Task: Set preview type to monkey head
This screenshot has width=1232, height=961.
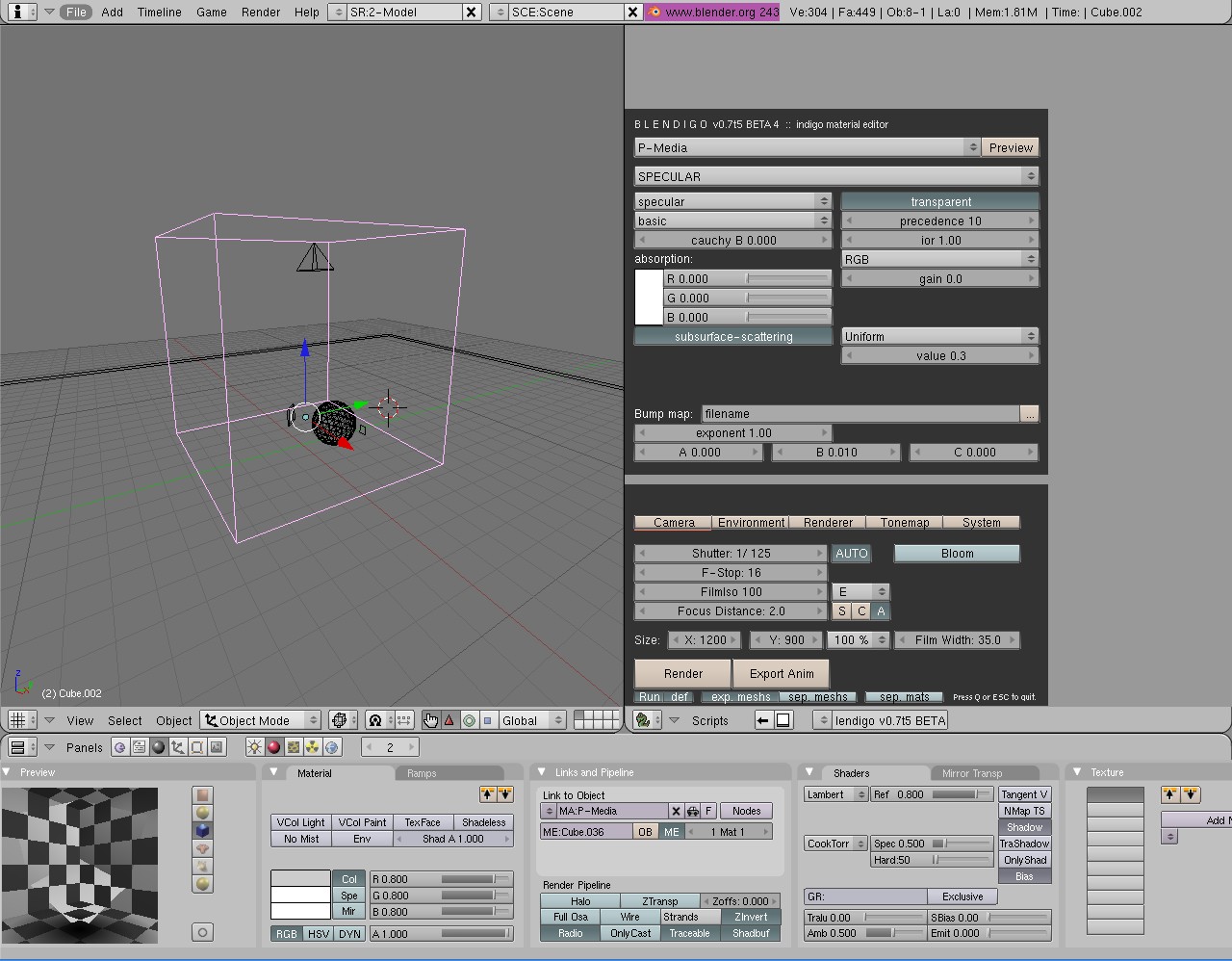Action: click(202, 848)
